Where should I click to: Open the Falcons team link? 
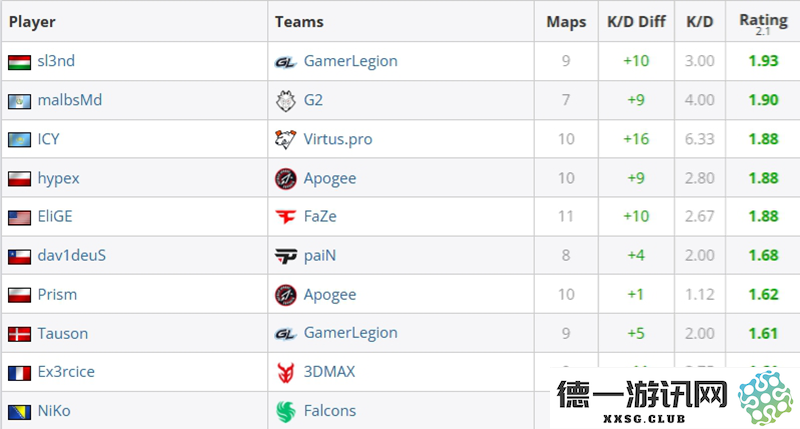(330, 411)
